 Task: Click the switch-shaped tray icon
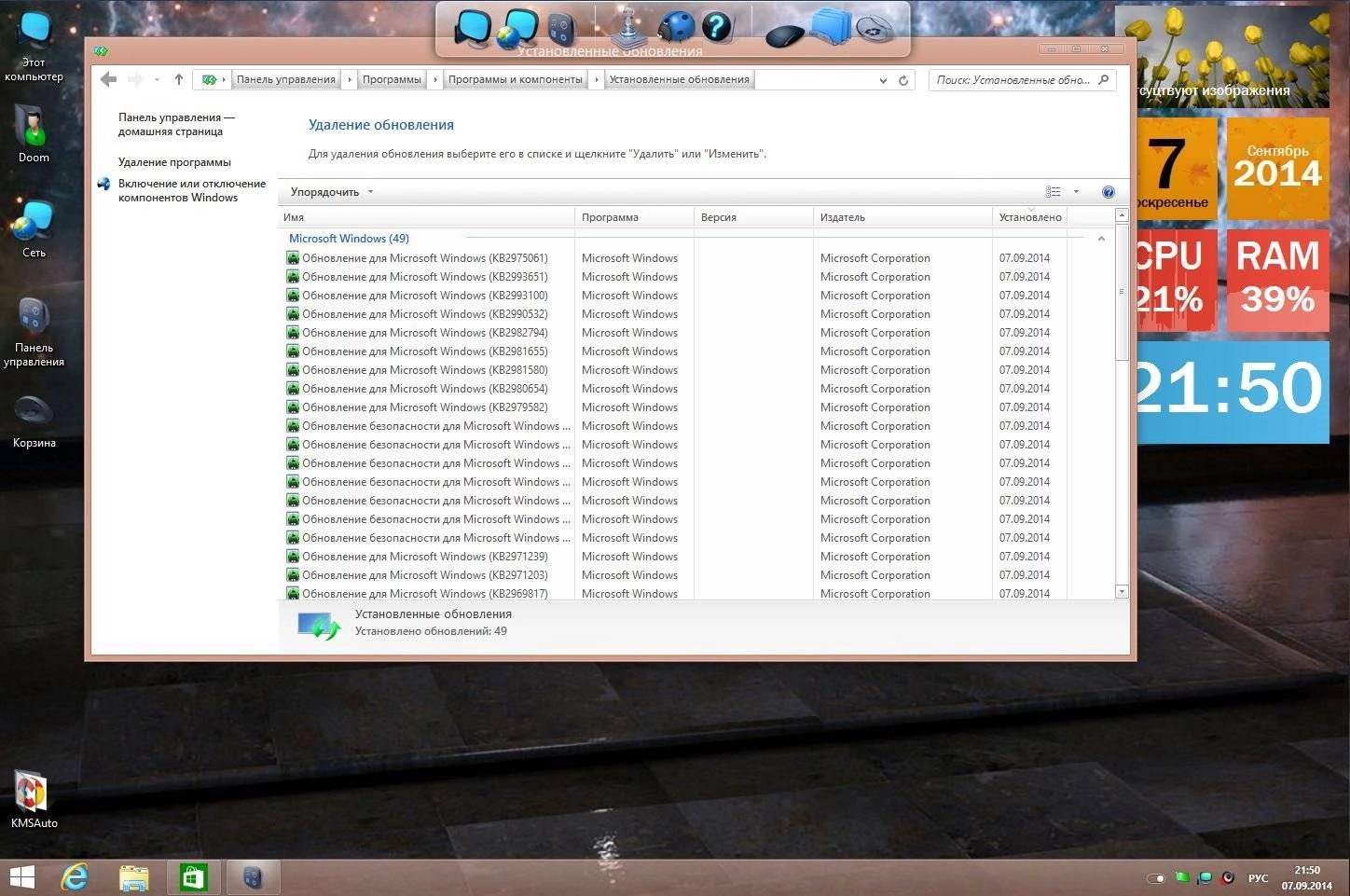(1156, 877)
